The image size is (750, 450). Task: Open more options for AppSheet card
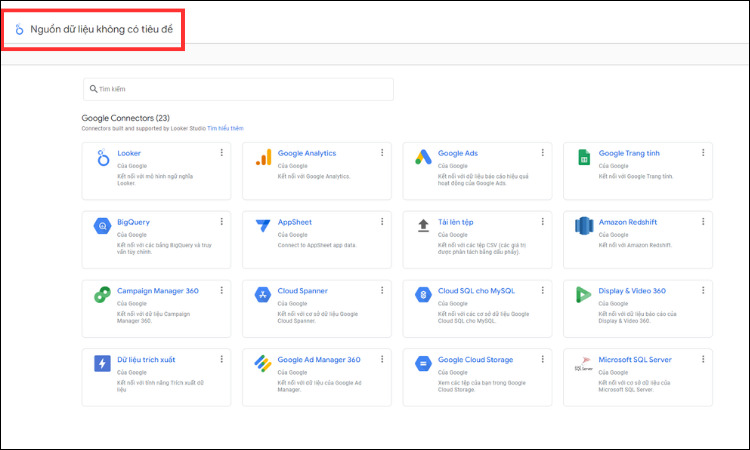click(382, 221)
